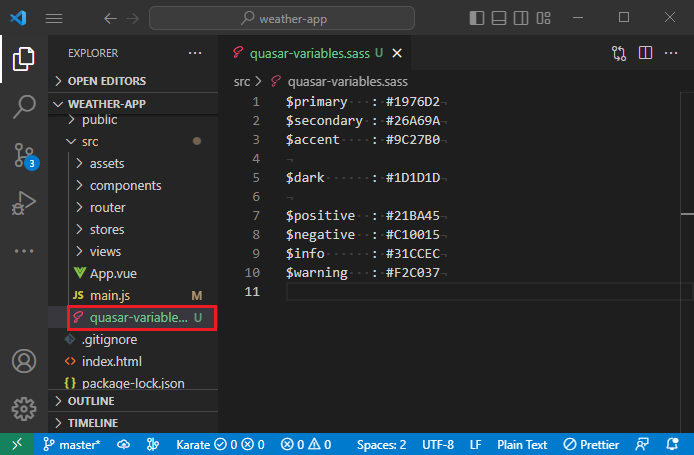This screenshot has height=455, width=694.
Task: Collapse the src folder
Action: click(133, 141)
